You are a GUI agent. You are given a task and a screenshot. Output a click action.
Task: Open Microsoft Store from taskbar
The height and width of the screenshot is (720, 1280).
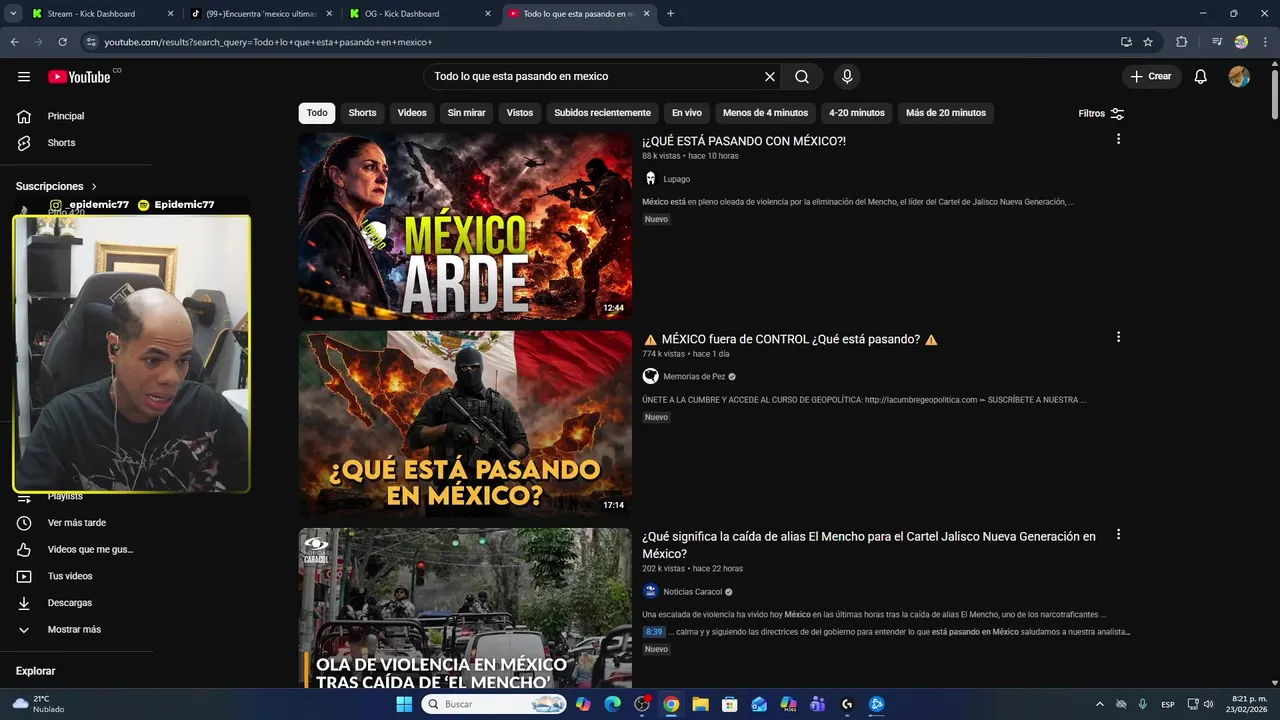729,704
